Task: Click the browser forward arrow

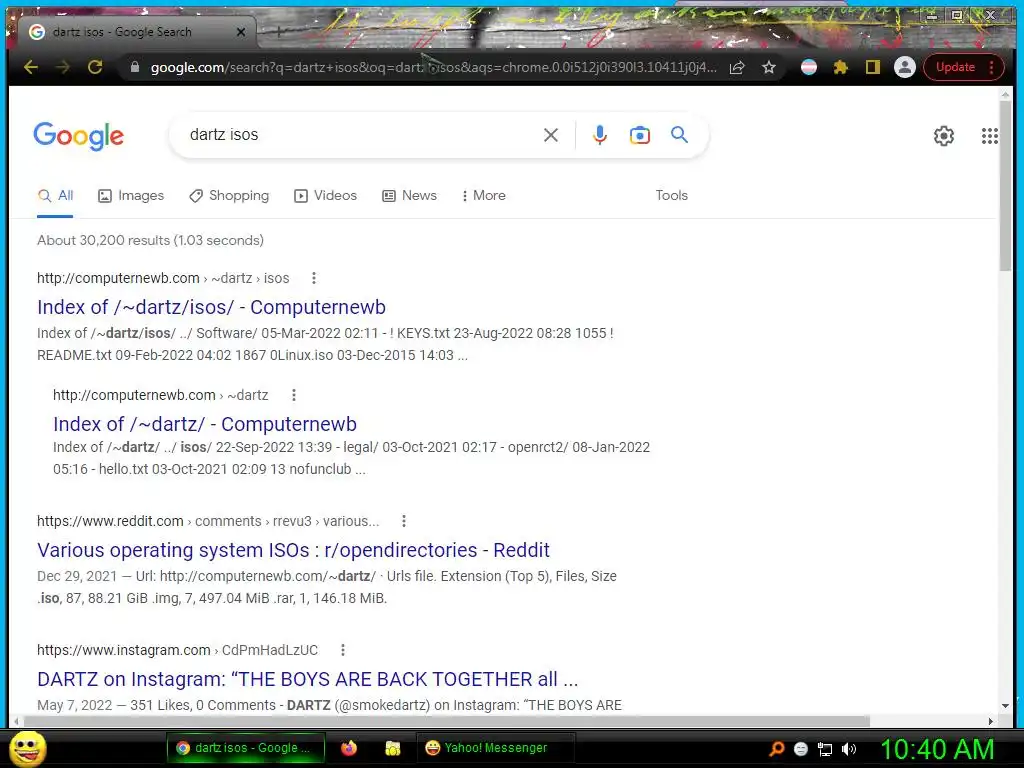Action: coord(63,67)
